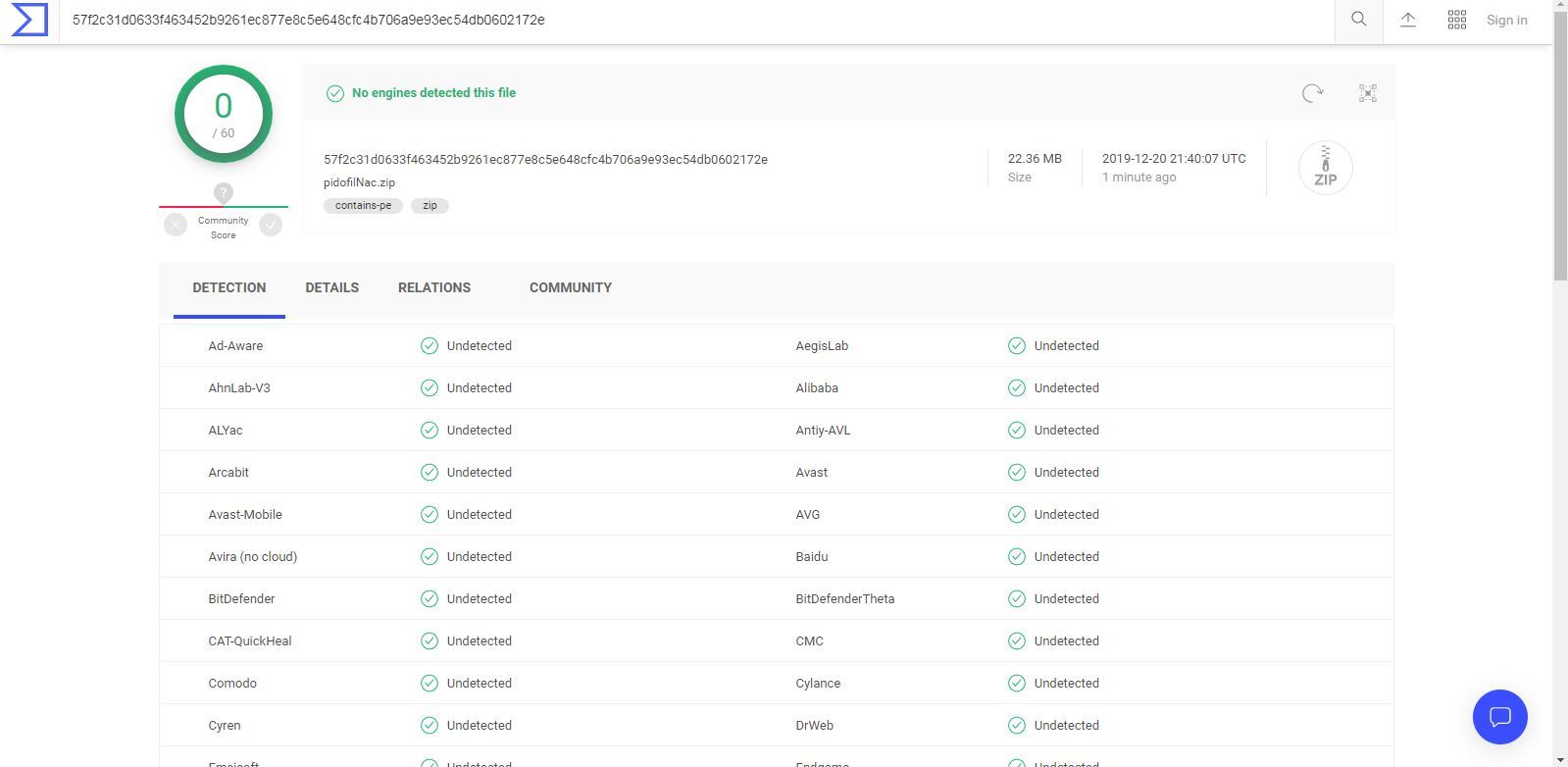The image size is (1568, 767).
Task: Click the Comodo undetected check icon
Action: coord(429,684)
